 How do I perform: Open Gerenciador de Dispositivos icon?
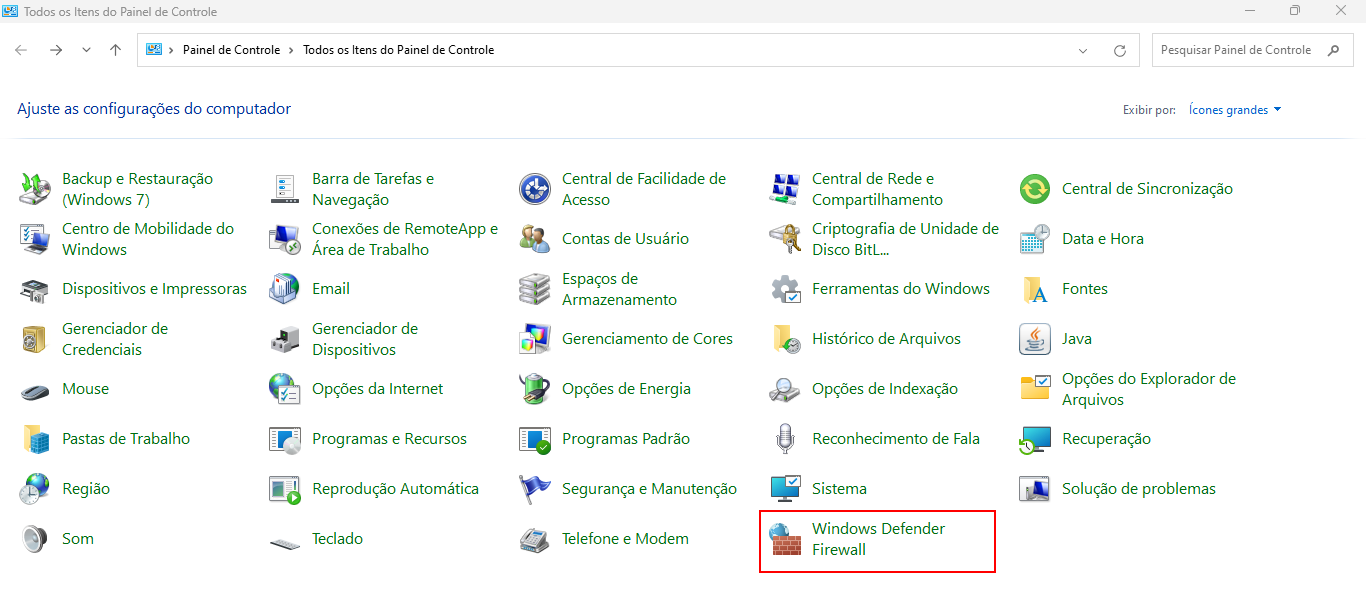click(x=285, y=339)
